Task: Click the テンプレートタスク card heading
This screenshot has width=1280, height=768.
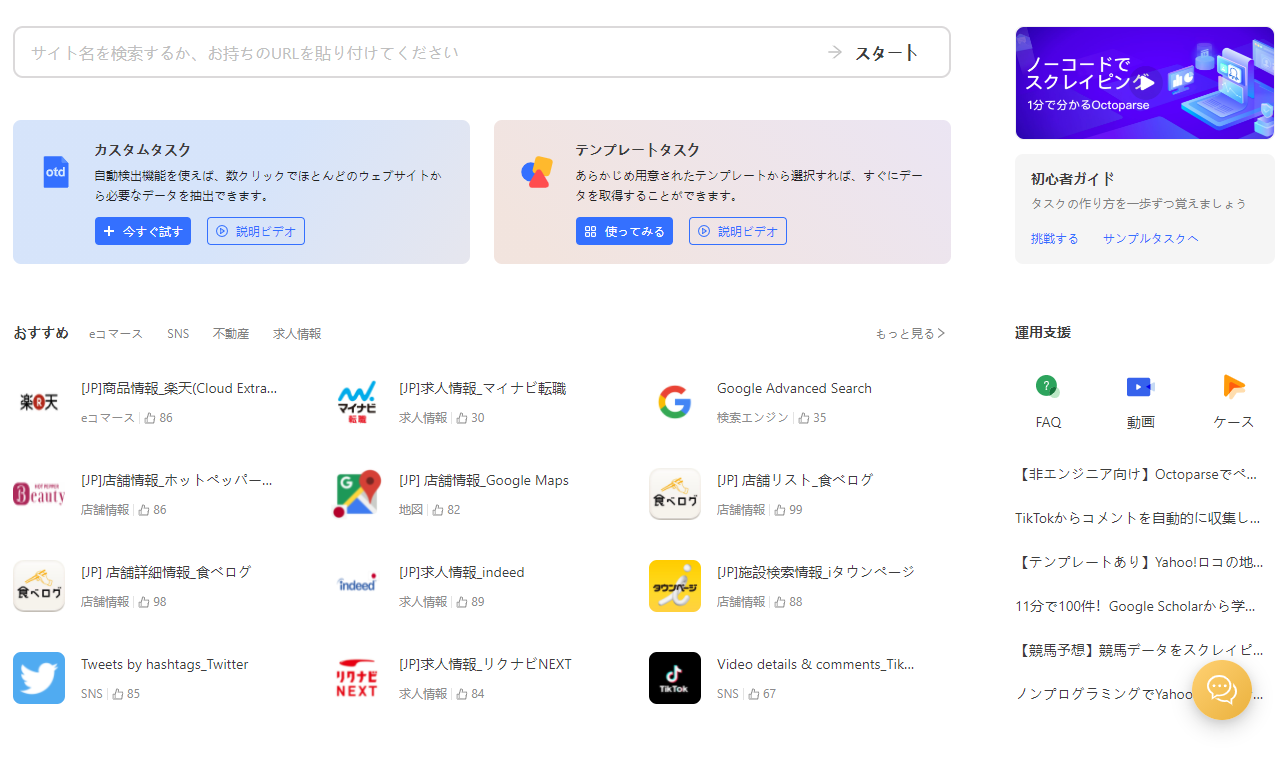Action: pyautogui.click(x=638, y=150)
